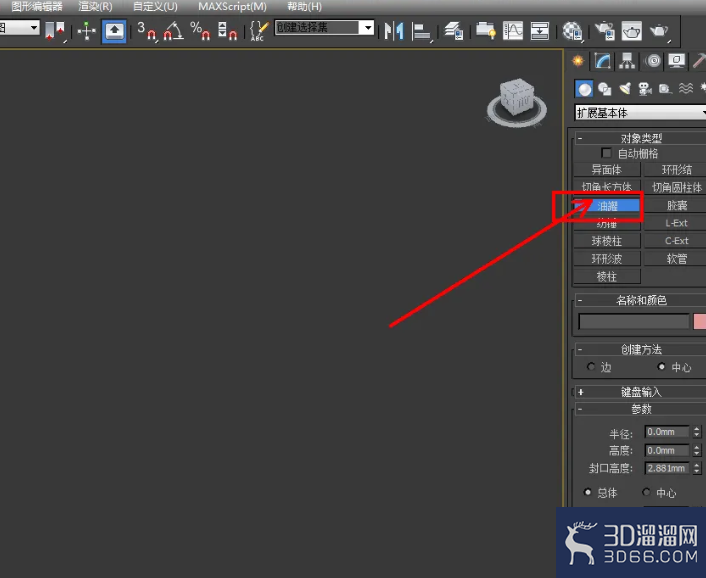Image resolution: width=706 pixels, height=578 pixels.
Task: Click the 环形波 object button
Action: tap(606, 259)
